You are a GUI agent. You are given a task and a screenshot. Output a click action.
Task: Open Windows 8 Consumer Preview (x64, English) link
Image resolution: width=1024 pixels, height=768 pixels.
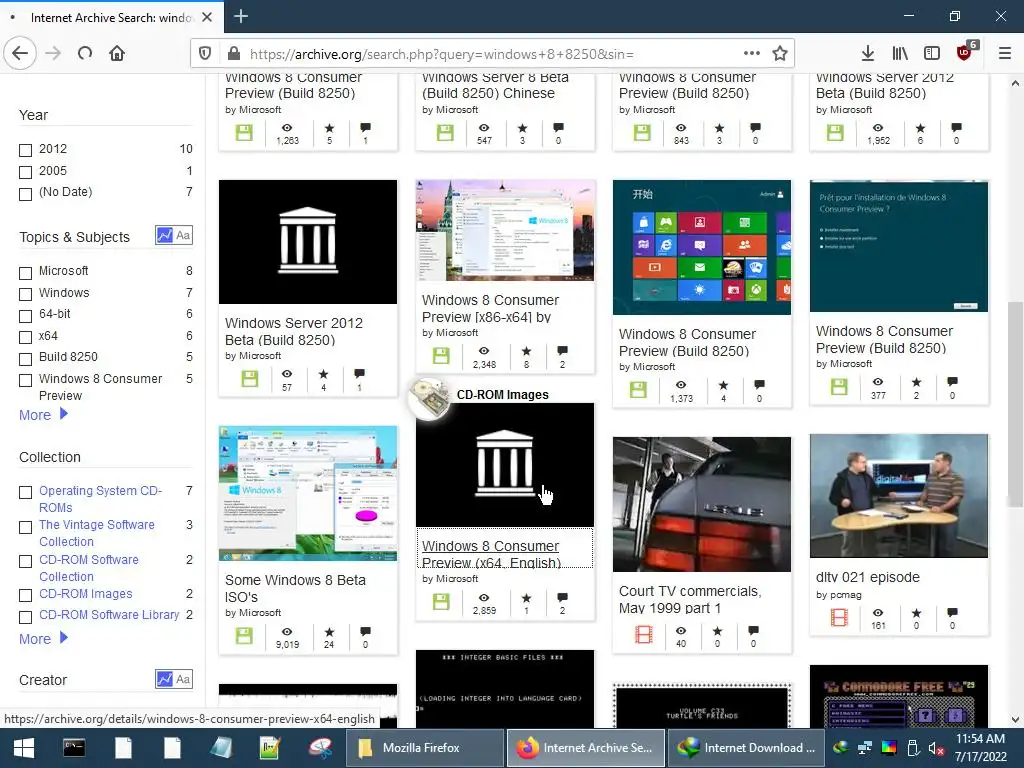pyautogui.click(x=491, y=554)
